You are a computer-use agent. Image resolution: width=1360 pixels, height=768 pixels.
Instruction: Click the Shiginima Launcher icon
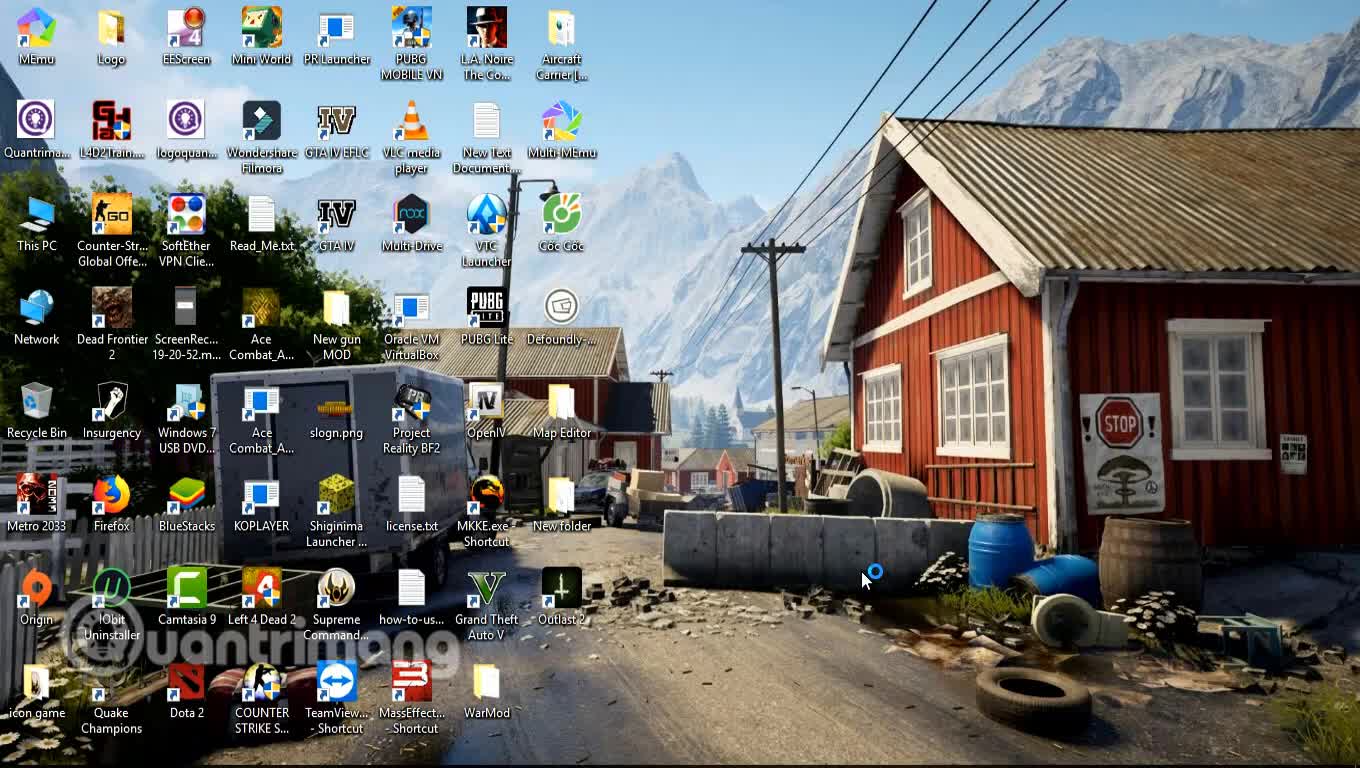click(x=337, y=510)
